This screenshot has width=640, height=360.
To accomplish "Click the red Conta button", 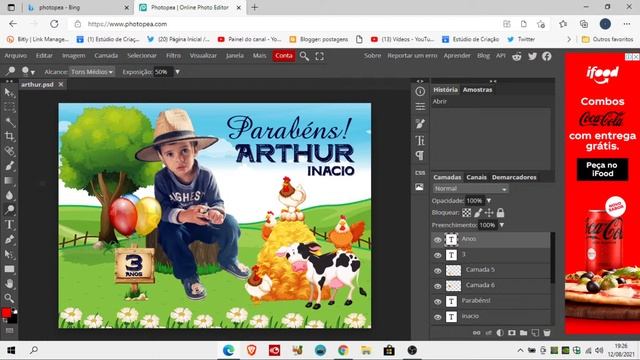I will 284,56.
